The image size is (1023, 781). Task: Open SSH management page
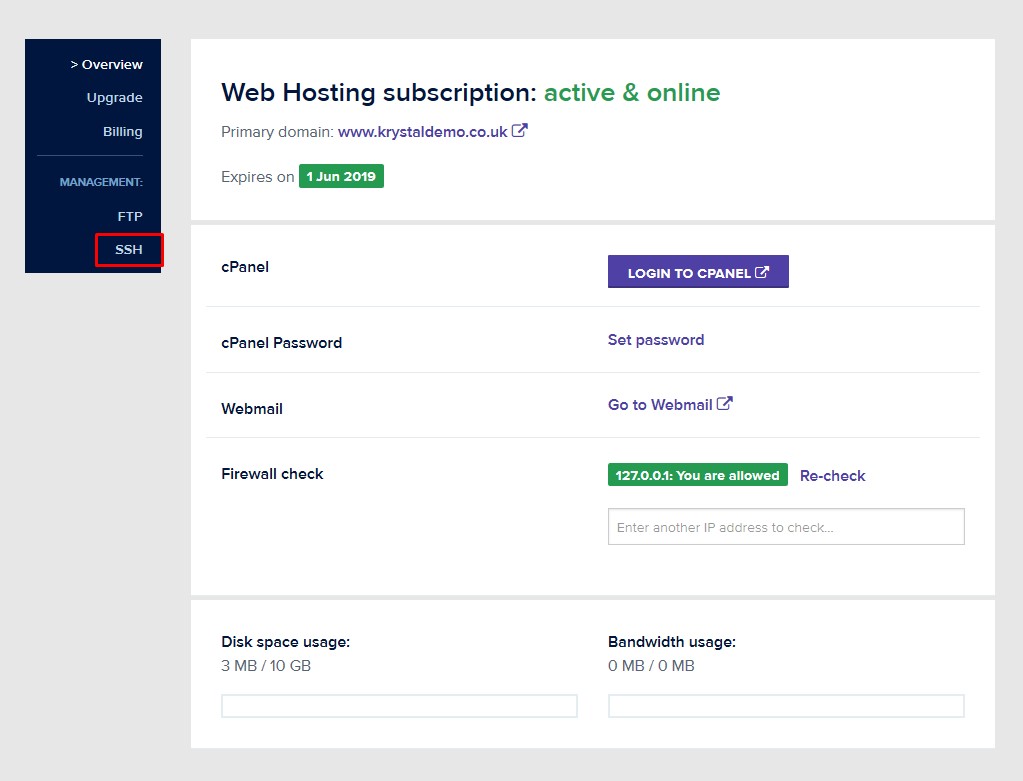(129, 249)
